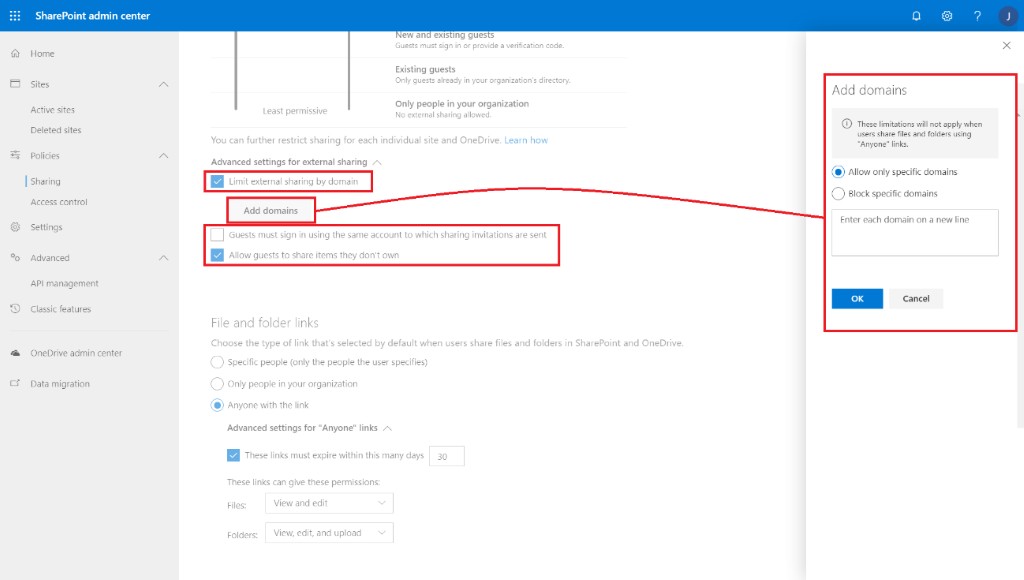
Task: Open Data migration page
Action: [x=60, y=384]
